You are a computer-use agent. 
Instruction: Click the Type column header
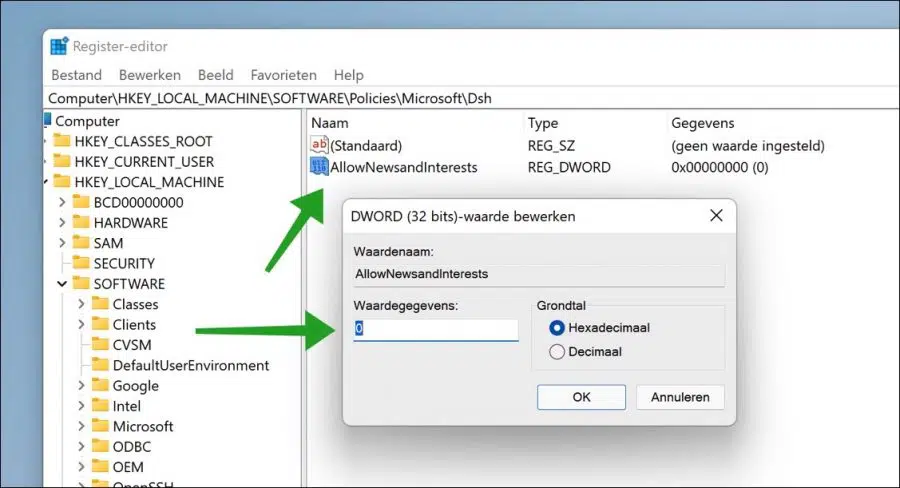click(x=543, y=123)
